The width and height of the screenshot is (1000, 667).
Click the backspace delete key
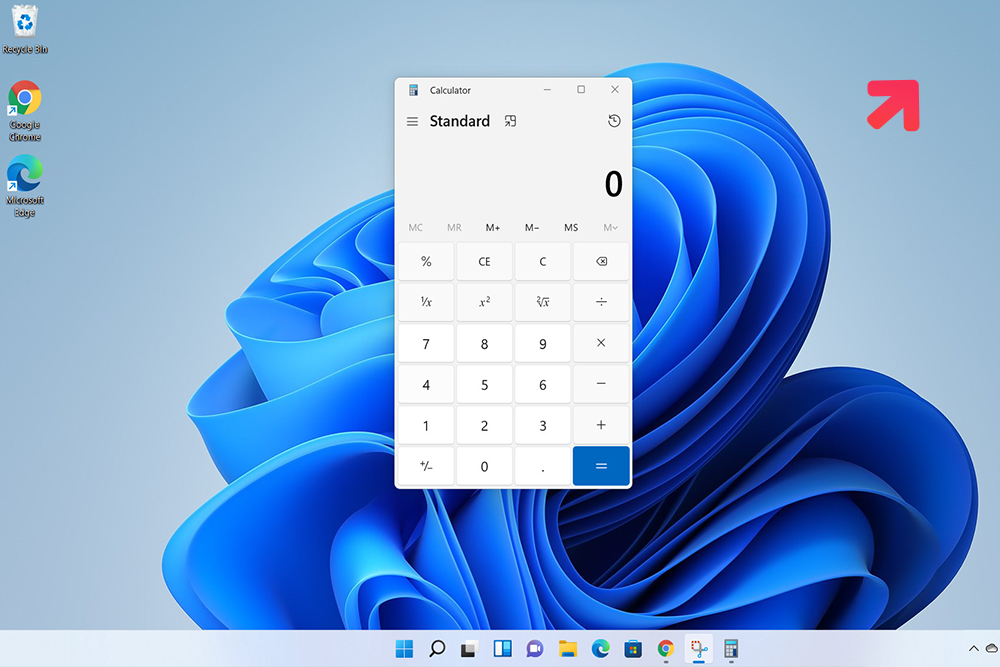click(601, 261)
